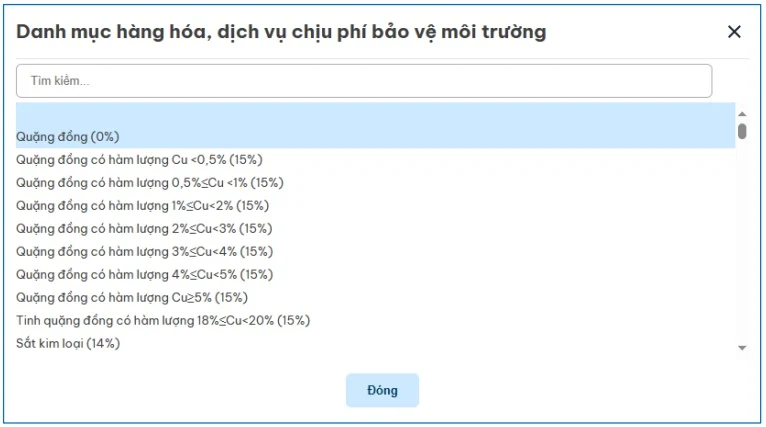Viewport: 766px width, 427px height.
Task: Pick the 1%≤Cu<2% copper ore entry
Action: tap(142, 205)
